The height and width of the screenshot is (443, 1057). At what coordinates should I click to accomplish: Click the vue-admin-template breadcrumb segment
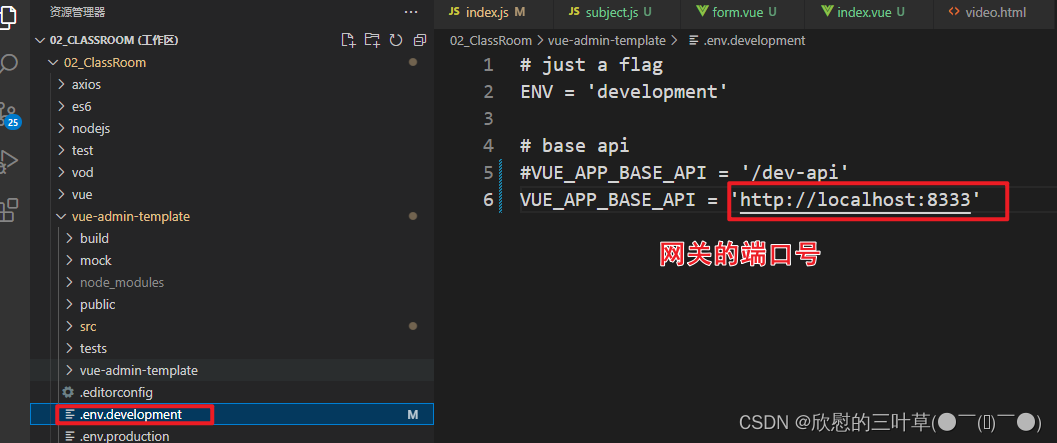[607, 40]
